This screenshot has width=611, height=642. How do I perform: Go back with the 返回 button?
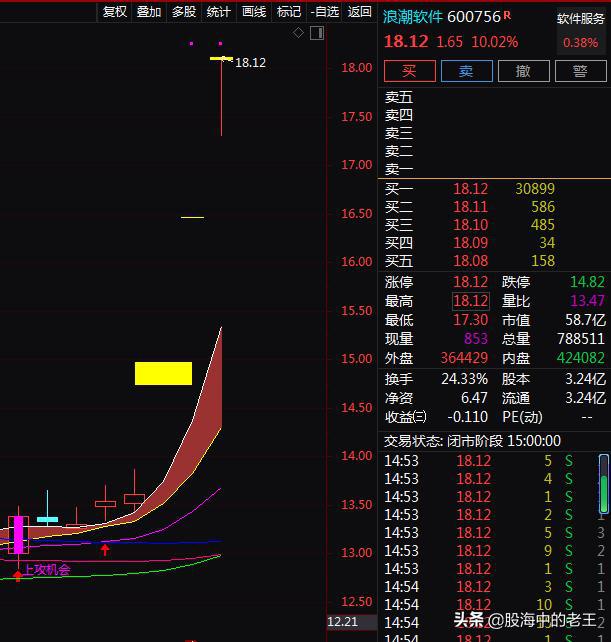click(360, 12)
